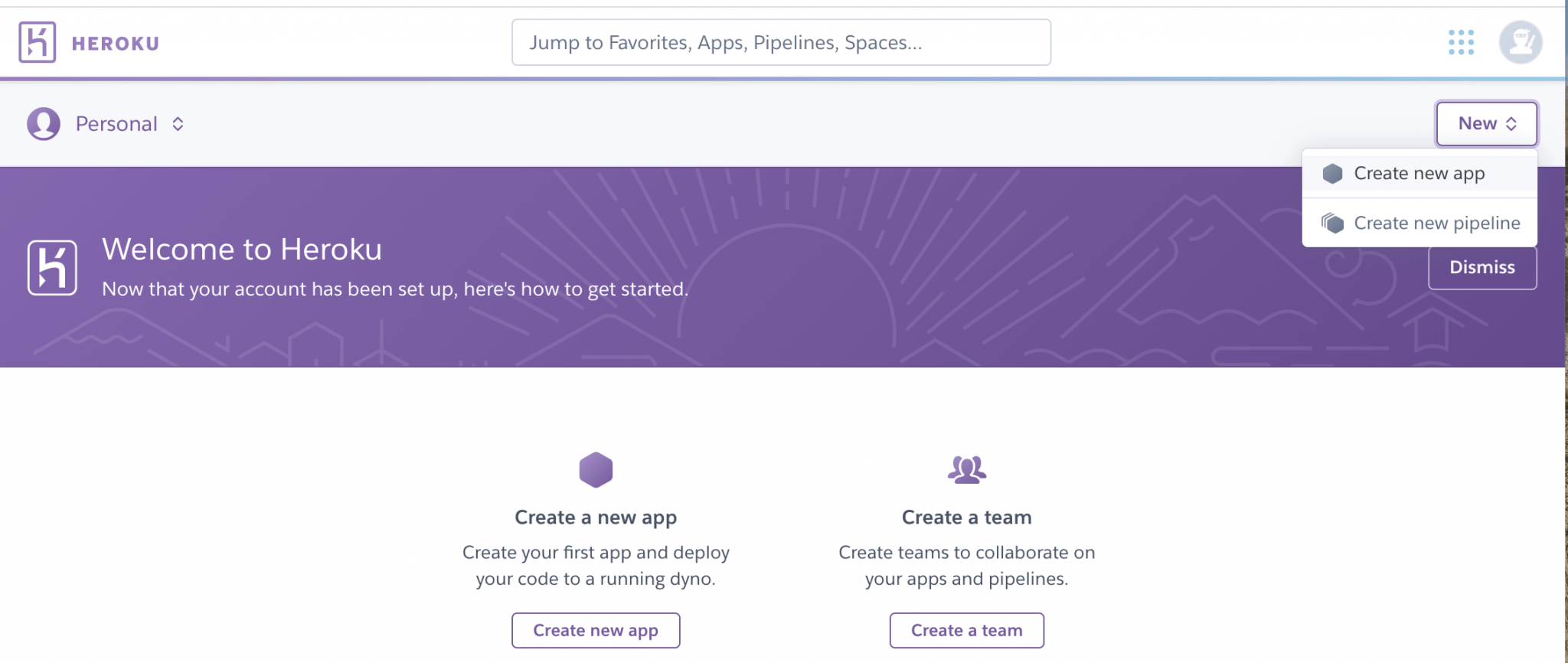Screen dimensions: 1568x663
Task: Expand the New dropdown
Action: [x=1485, y=122]
